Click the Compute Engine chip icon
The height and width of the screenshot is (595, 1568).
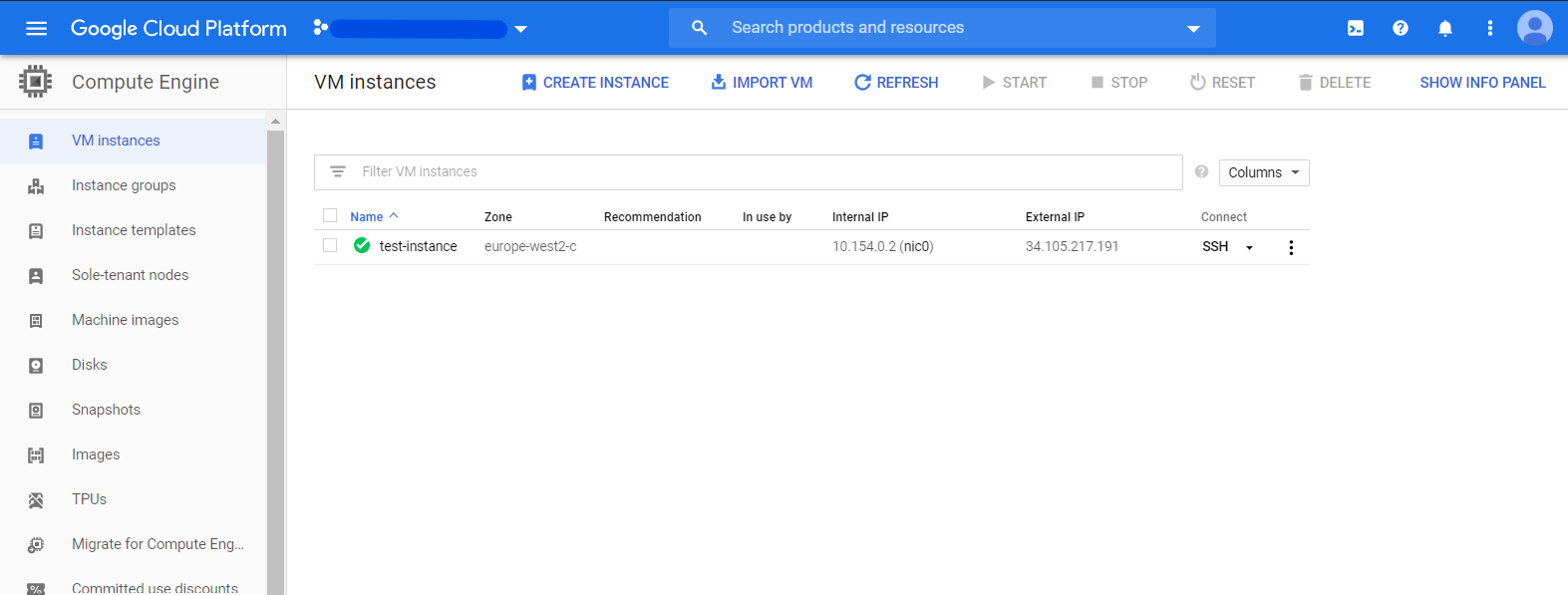coord(36,82)
